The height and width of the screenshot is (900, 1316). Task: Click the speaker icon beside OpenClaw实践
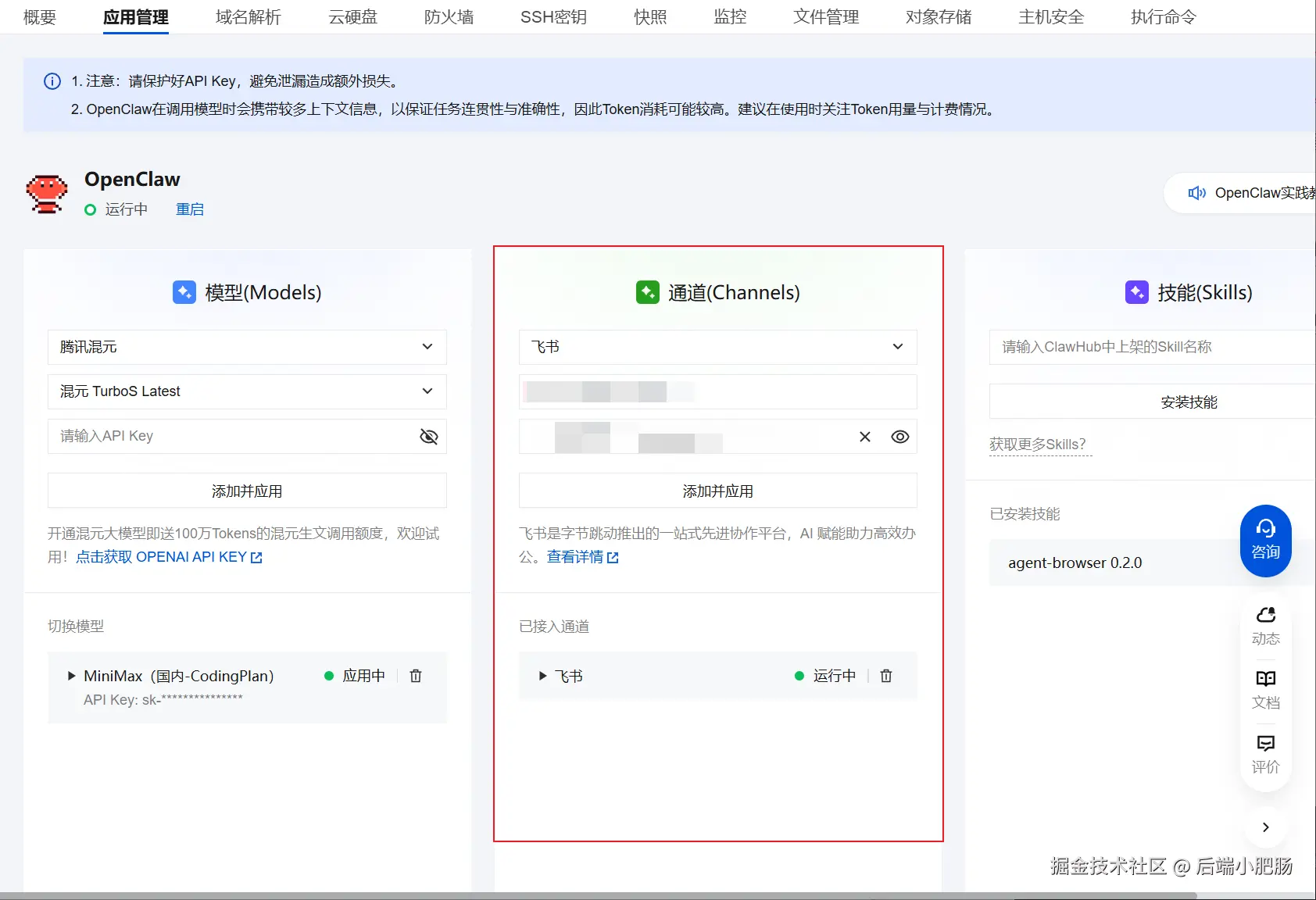(1196, 193)
